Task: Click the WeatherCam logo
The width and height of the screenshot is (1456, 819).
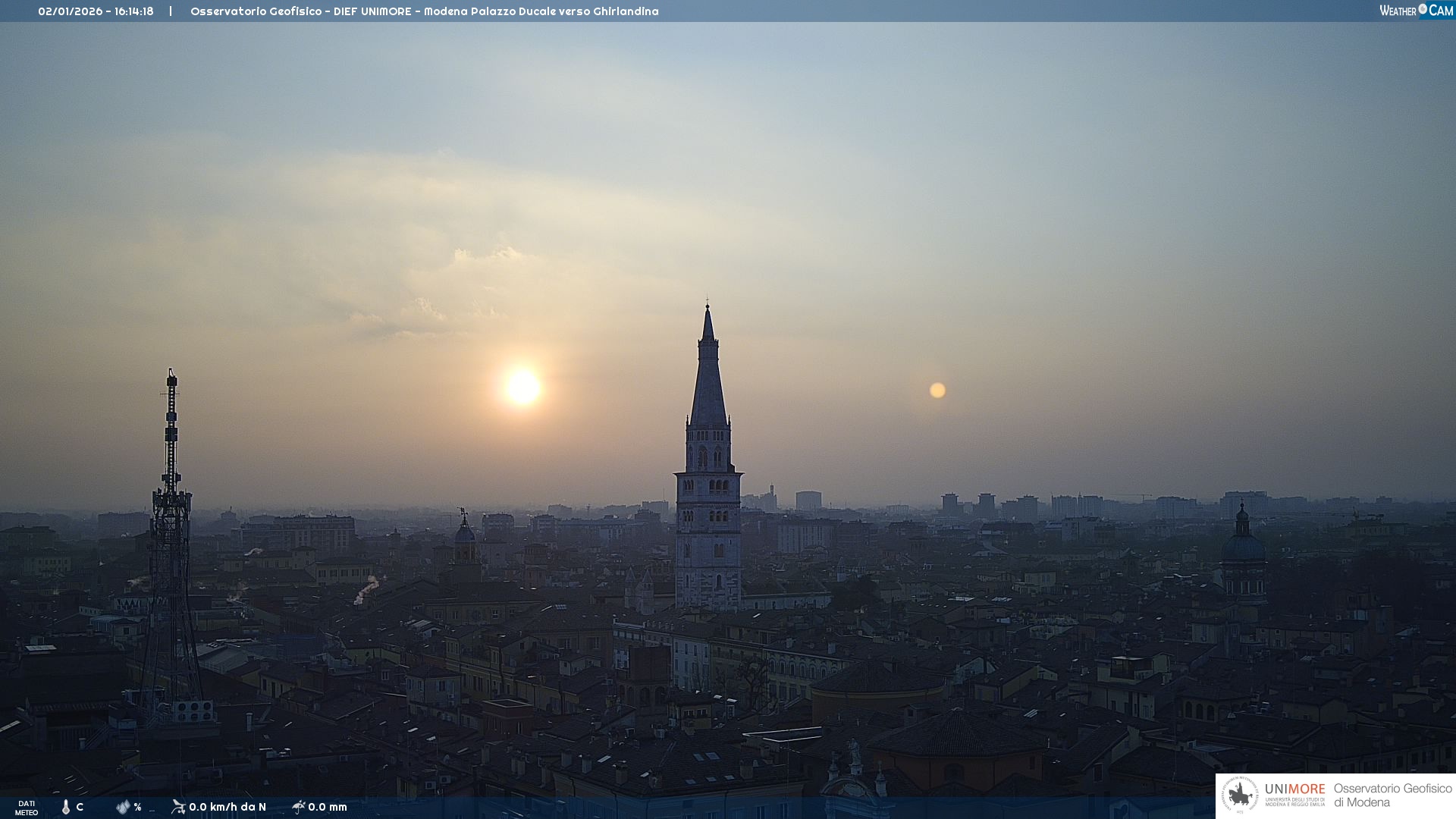Action: pos(1416,11)
